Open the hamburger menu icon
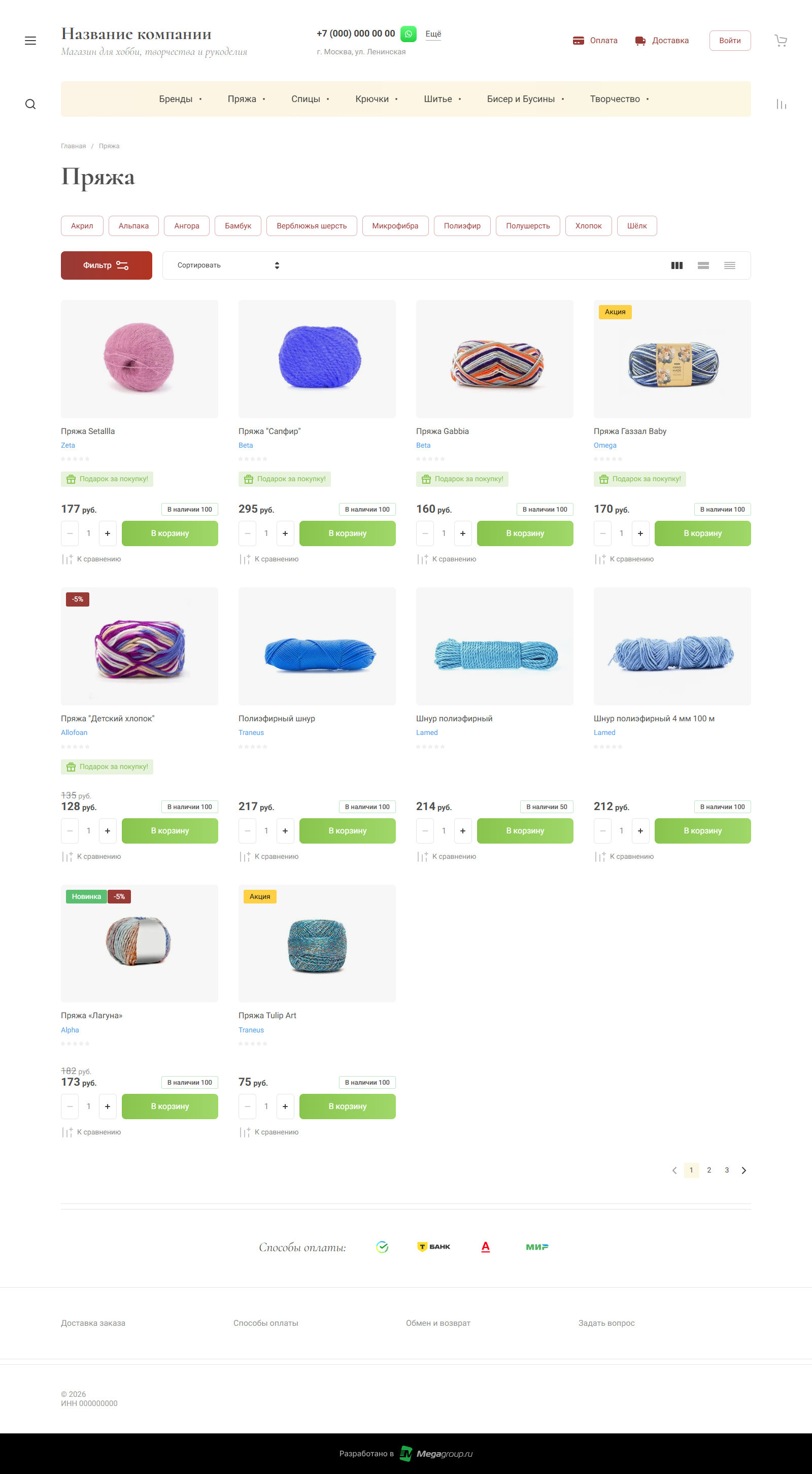 pos(30,41)
